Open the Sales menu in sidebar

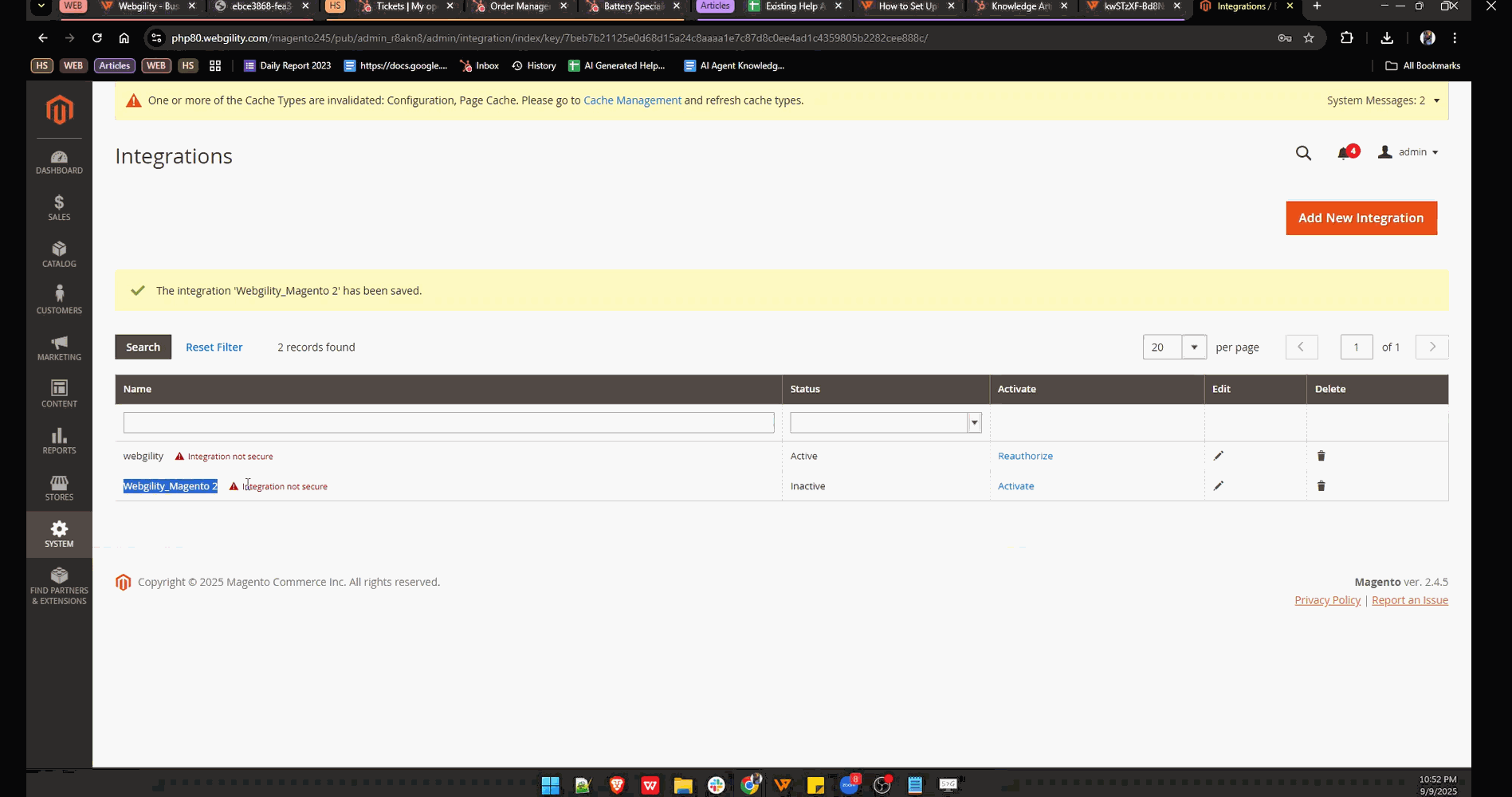pyautogui.click(x=59, y=208)
